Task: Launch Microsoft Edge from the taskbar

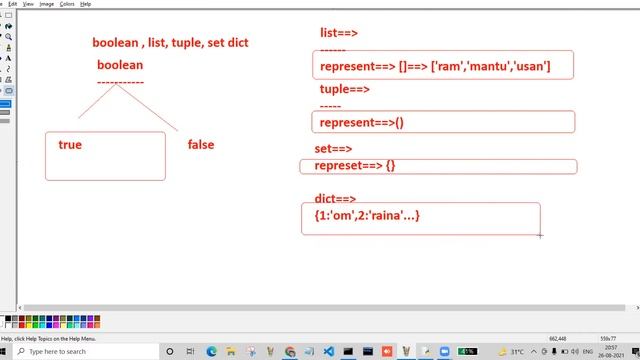Action: pos(211,351)
